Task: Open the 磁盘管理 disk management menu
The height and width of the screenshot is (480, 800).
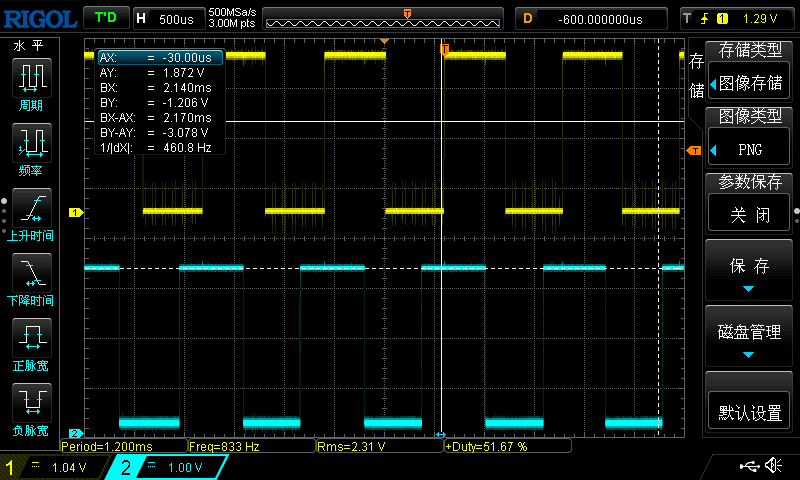Action: click(x=748, y=336)
